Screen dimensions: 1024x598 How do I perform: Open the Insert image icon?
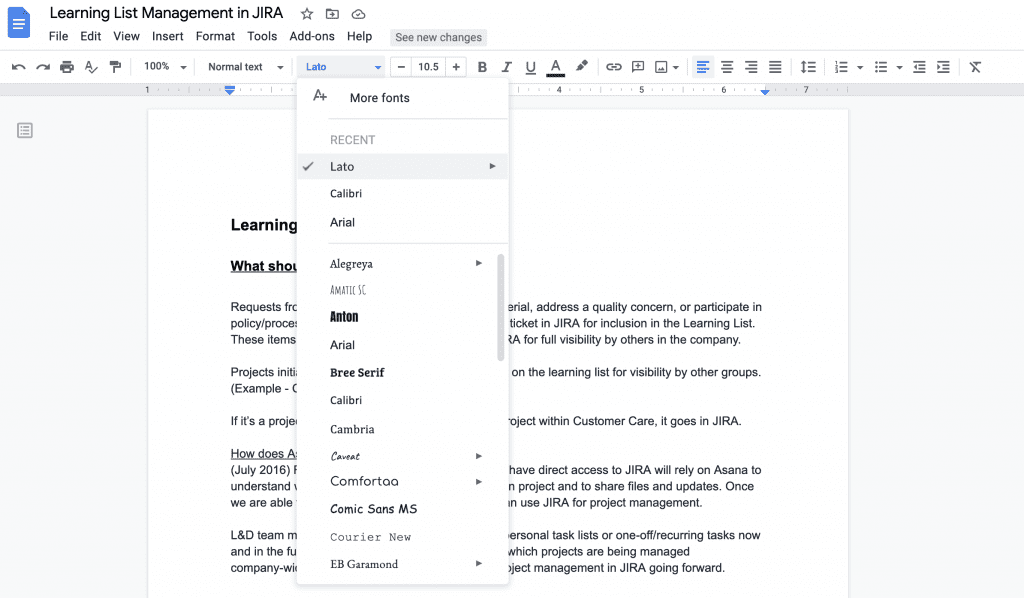pos(661,66)
